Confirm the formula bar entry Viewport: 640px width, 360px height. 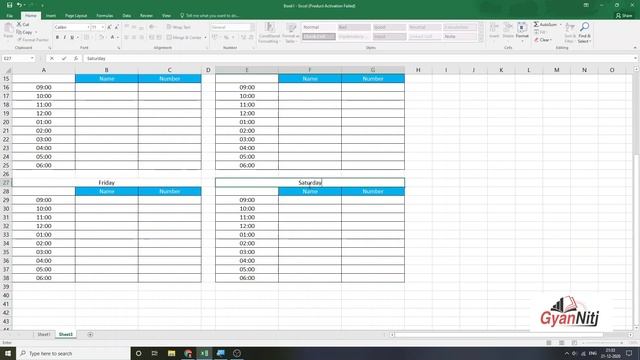(64, 58)
